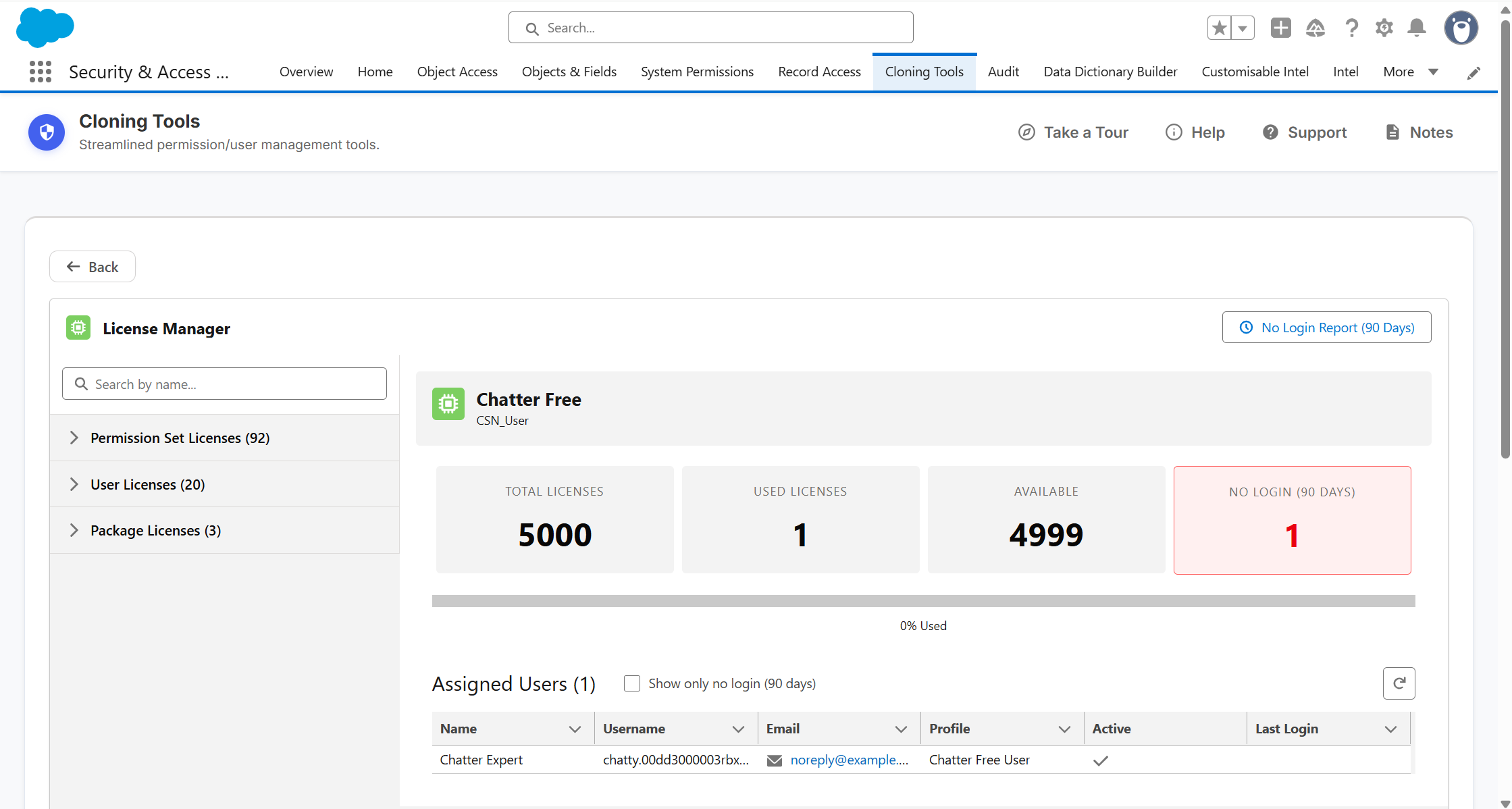Viewport: 1512px width, 809px height.
Task: Click the No Login (90 Days) stat card
Action: 1292,520
